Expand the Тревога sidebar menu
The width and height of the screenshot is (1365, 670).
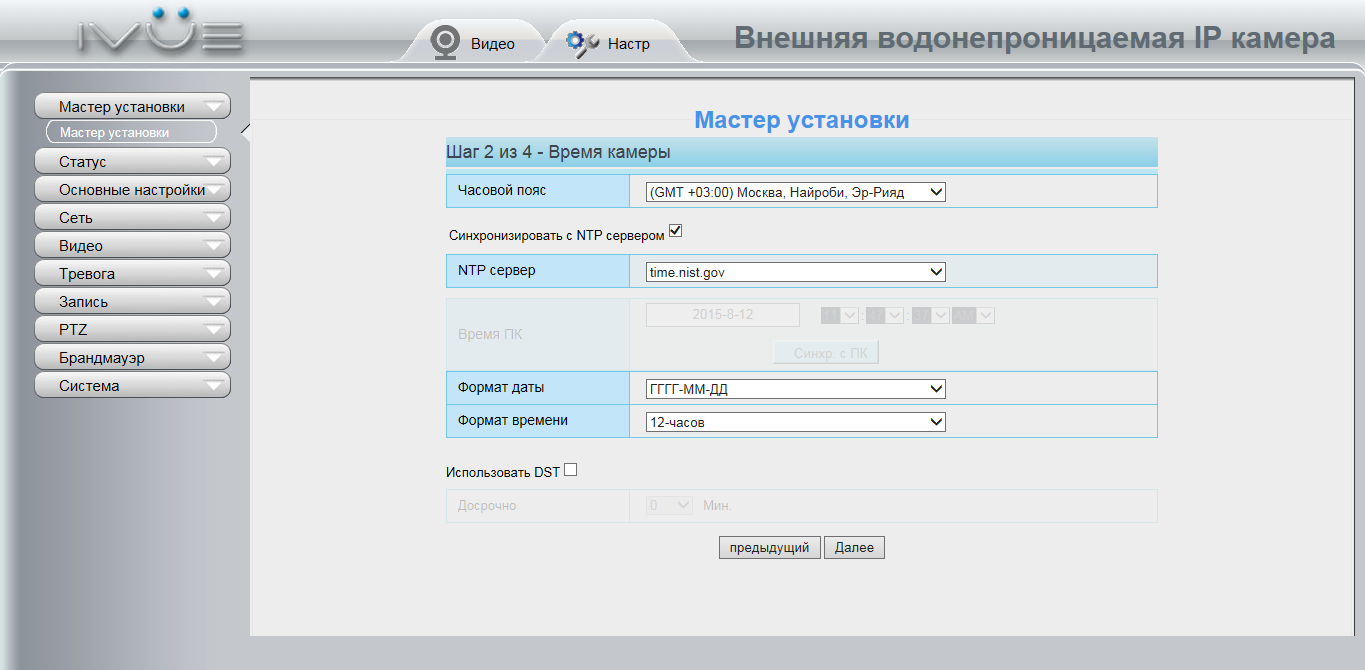[132, 273]
